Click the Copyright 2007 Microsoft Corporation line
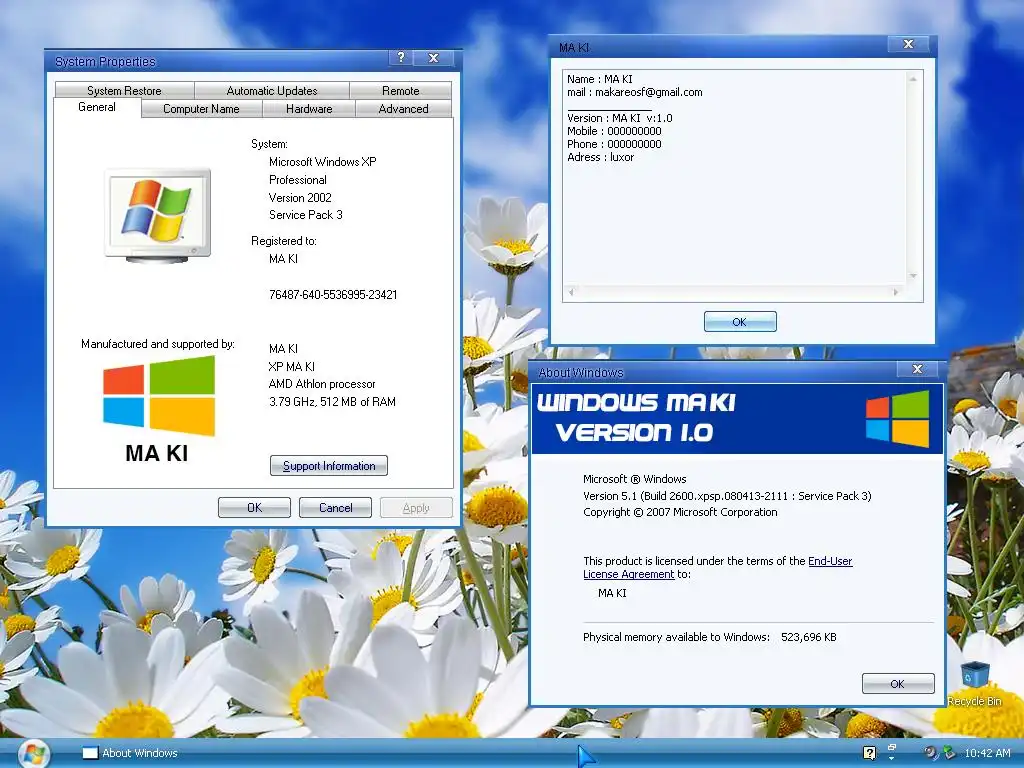The width and height of the screenshot is (1024, 768). click(680, 512)
